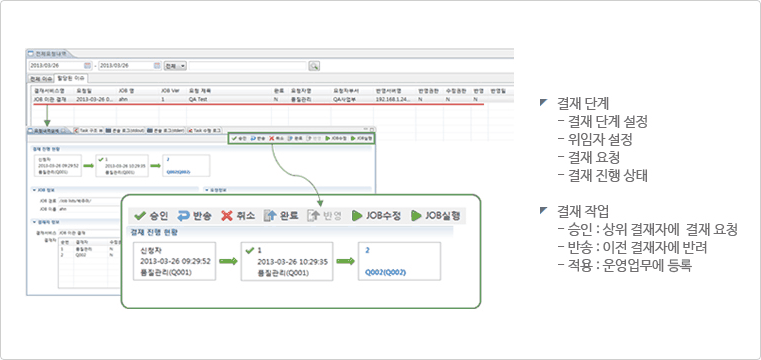The width and height of the screenshot is (761, 360).
Task: Click small 취소 button in detail panel toolbar
Action: 276,138
